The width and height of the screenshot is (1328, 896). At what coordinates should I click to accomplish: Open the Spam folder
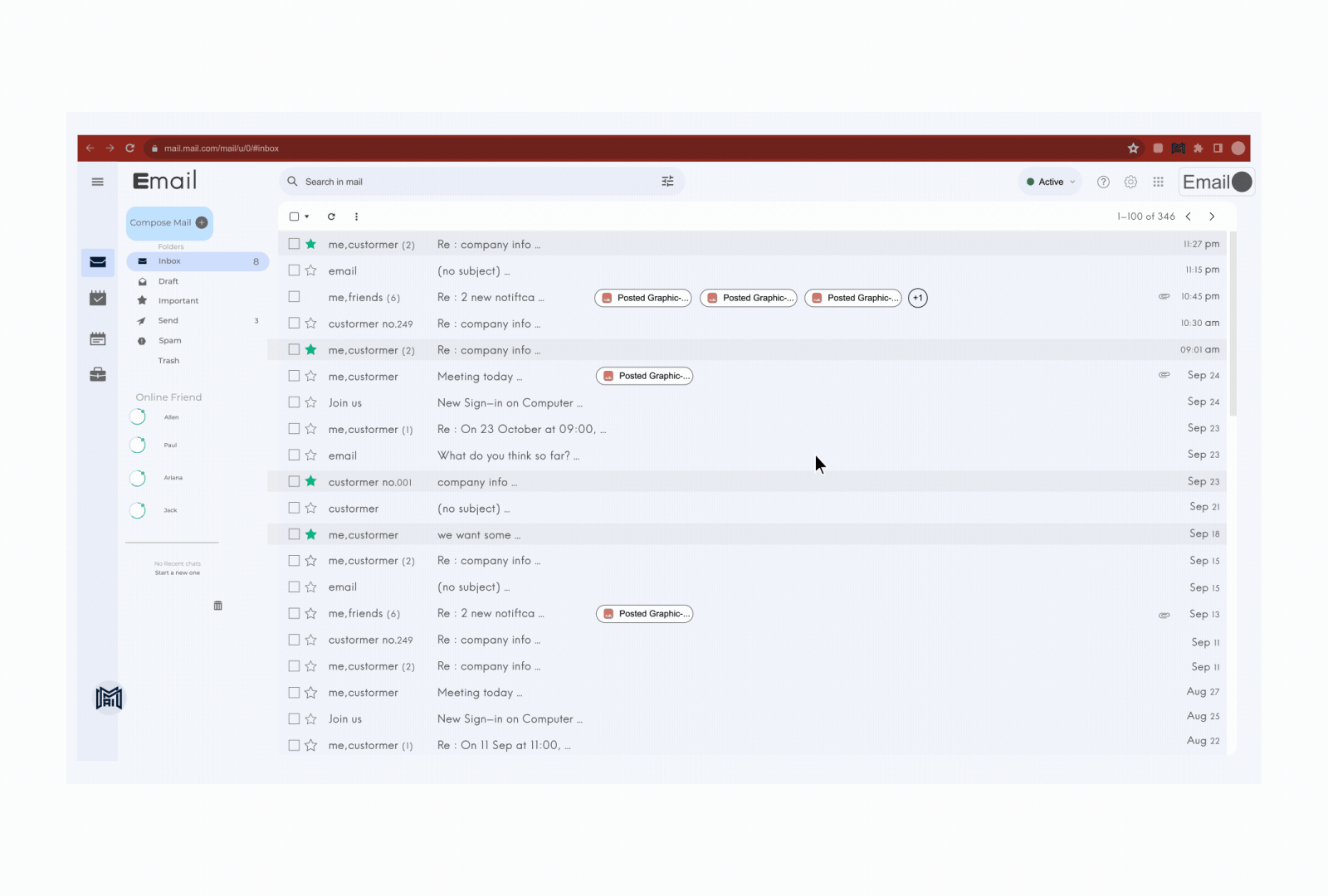pos(169,340)
